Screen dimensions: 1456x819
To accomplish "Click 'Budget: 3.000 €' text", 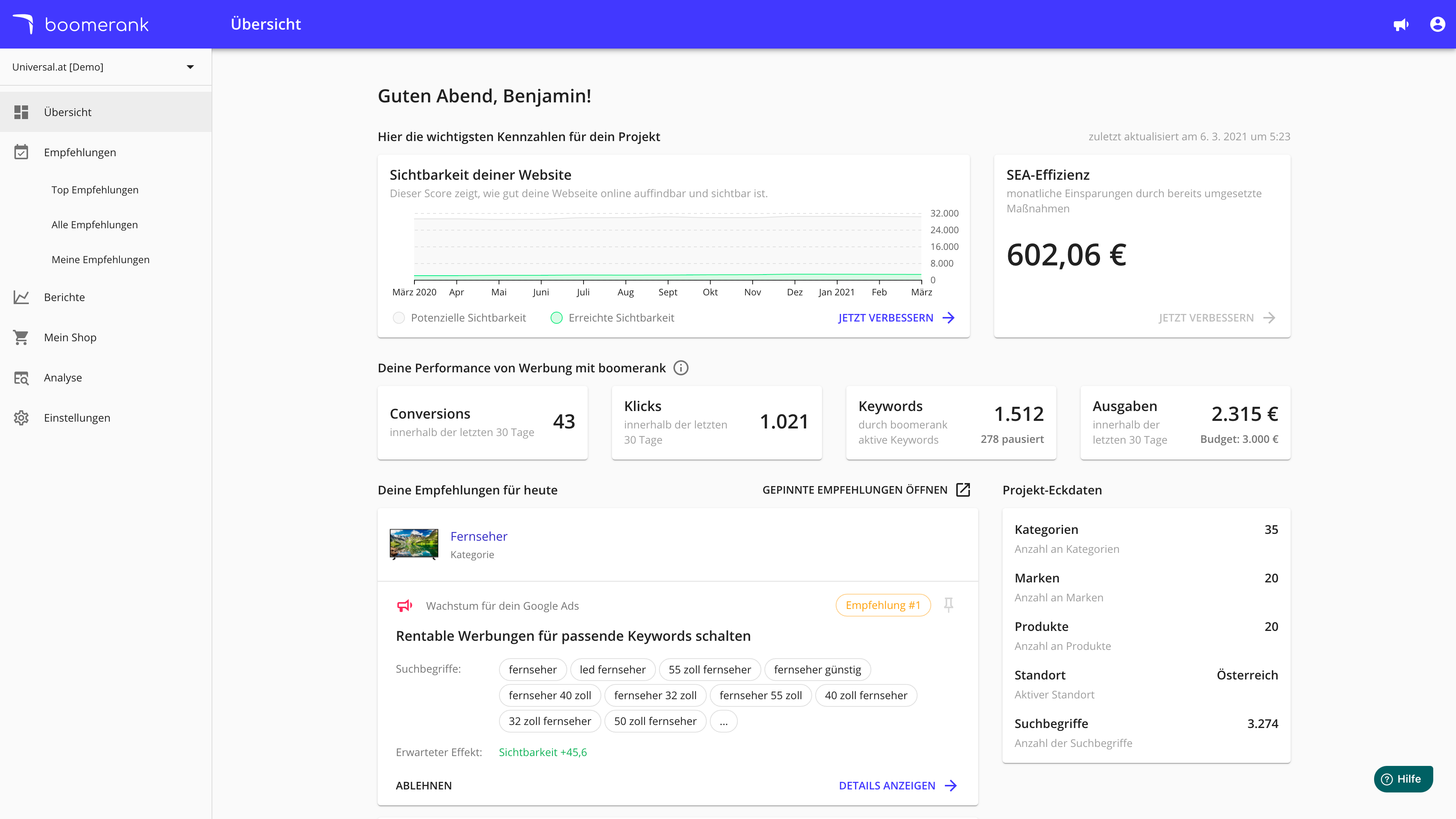I will (1239, 439).
